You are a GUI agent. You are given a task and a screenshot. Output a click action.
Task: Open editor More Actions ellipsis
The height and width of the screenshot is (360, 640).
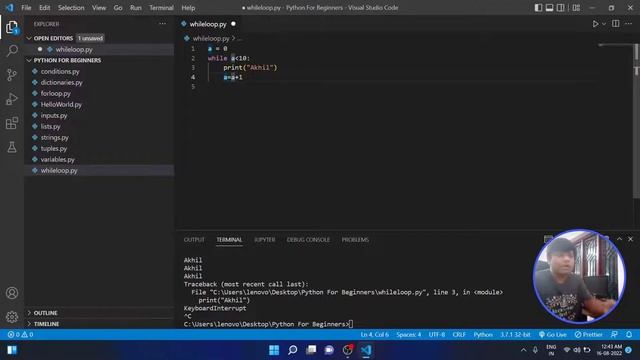(629, 24)
